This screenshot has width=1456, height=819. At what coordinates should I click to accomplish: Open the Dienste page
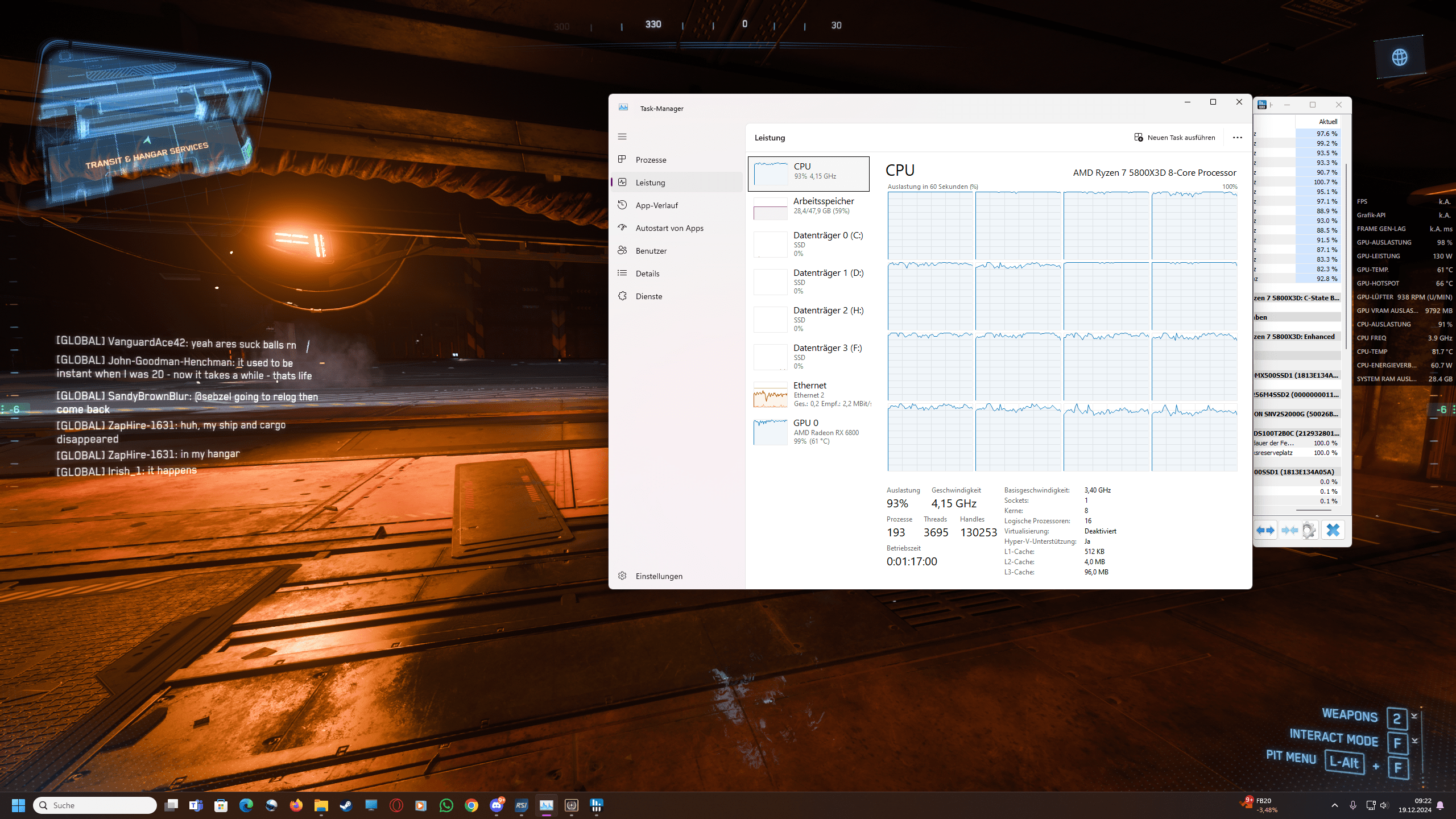tap(648, 296)
